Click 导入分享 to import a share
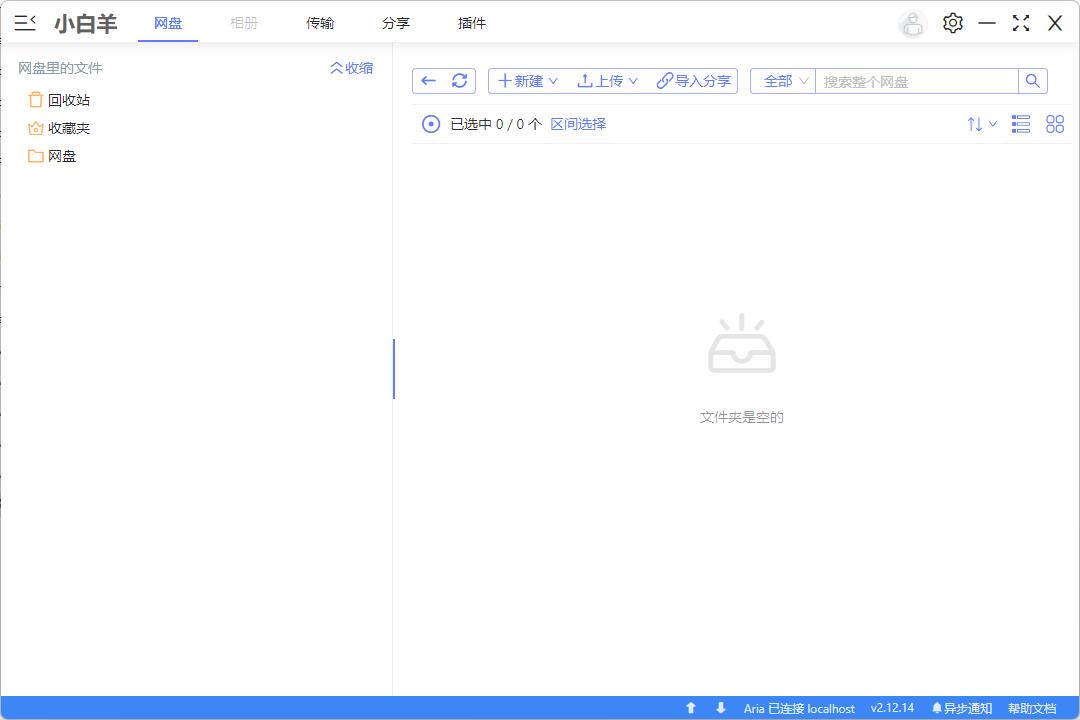This screenshot has height=720, width=1080. 694,81
